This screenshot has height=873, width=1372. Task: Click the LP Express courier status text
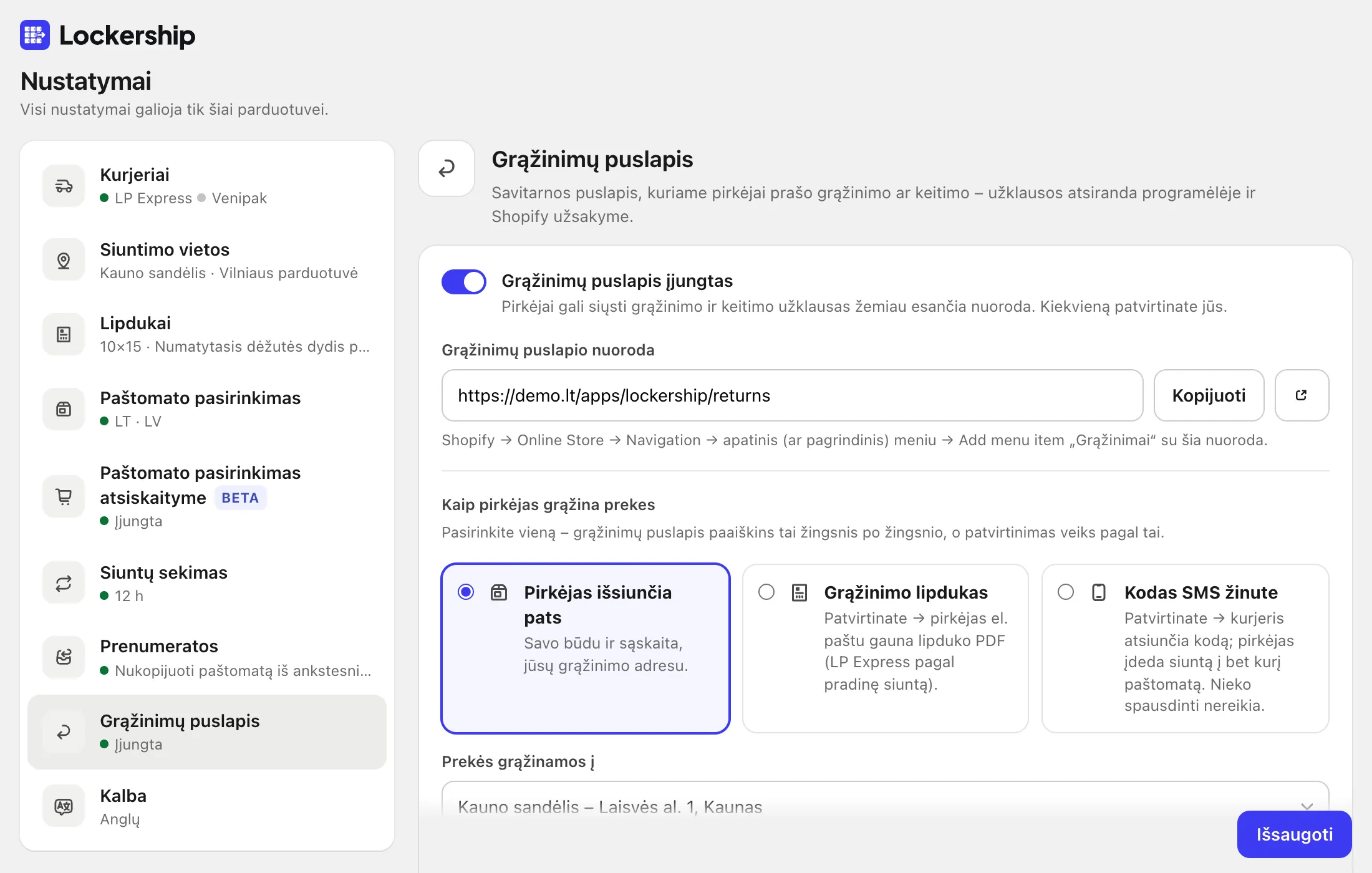coord(153,198)
